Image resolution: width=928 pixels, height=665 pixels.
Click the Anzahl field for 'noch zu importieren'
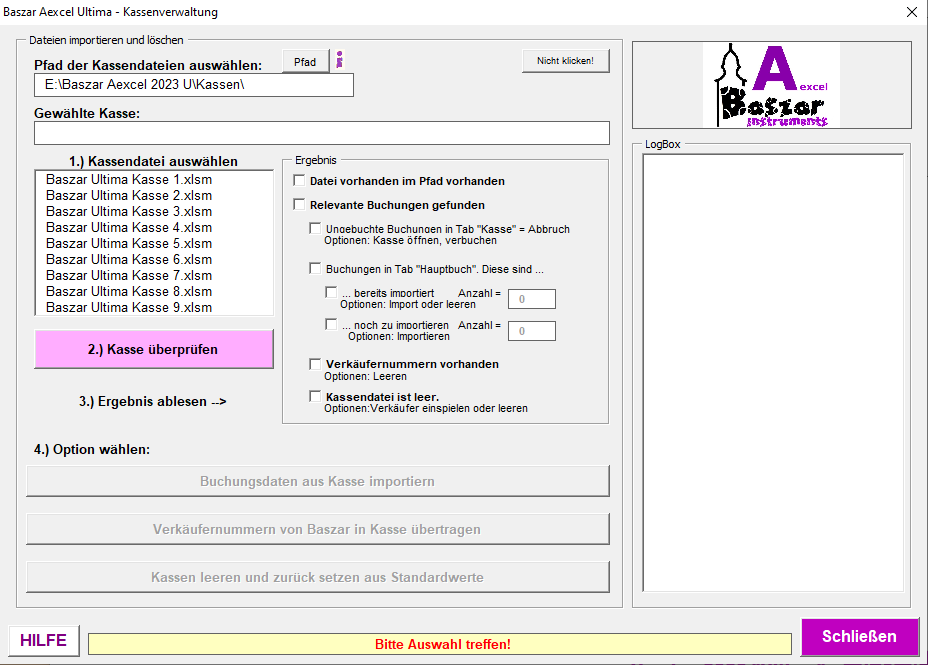[531, 331]
